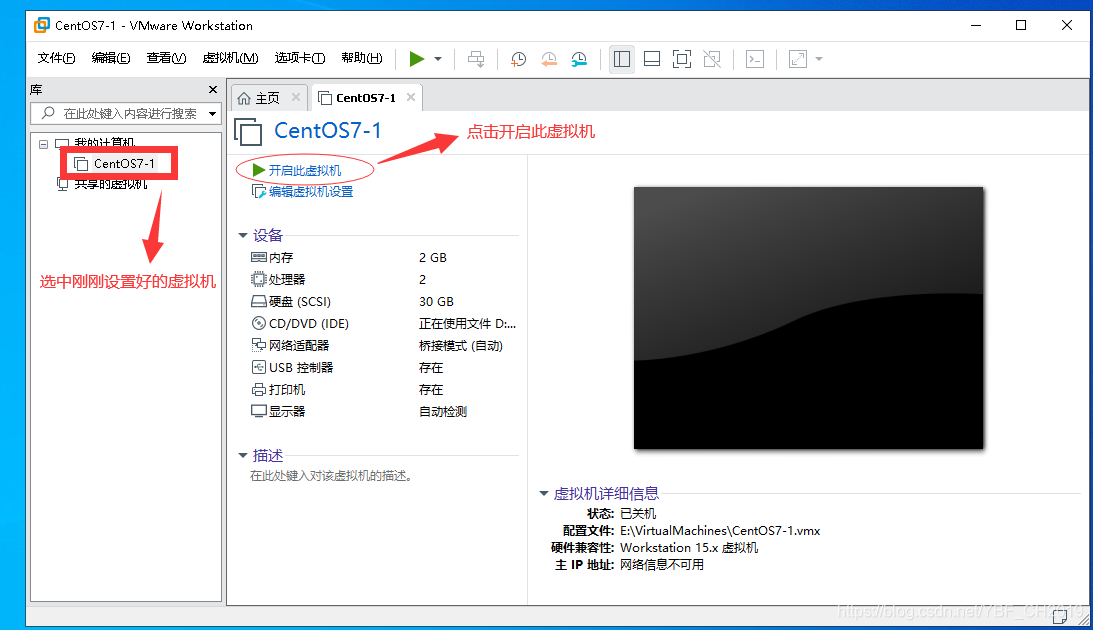The height and width of the screenshot is (630, 1093).
Task: Open the console view toolbar icon
Action: [x=755, y=59]
